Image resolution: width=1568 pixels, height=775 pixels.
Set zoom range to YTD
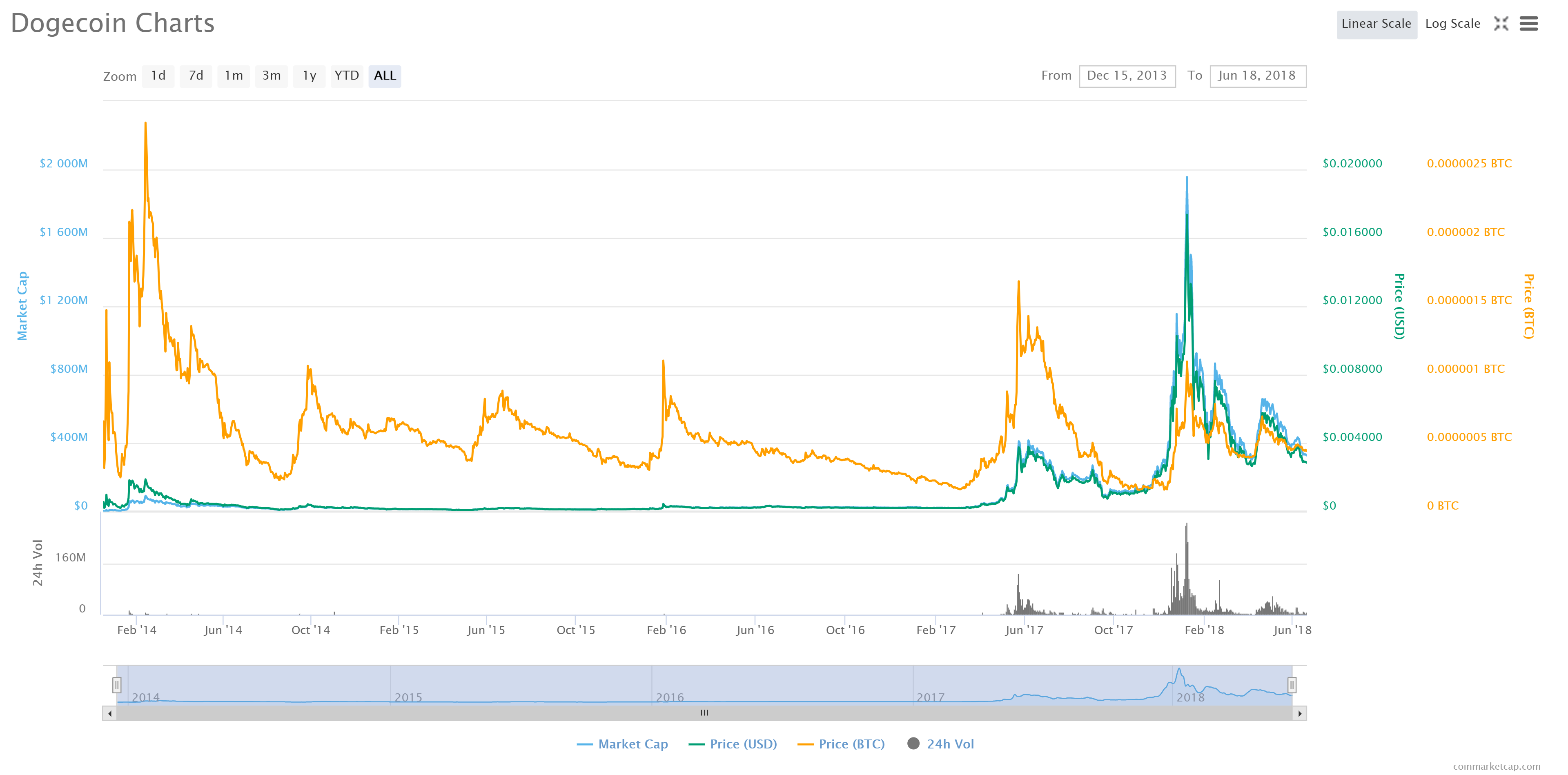click(x=347, y=76)
